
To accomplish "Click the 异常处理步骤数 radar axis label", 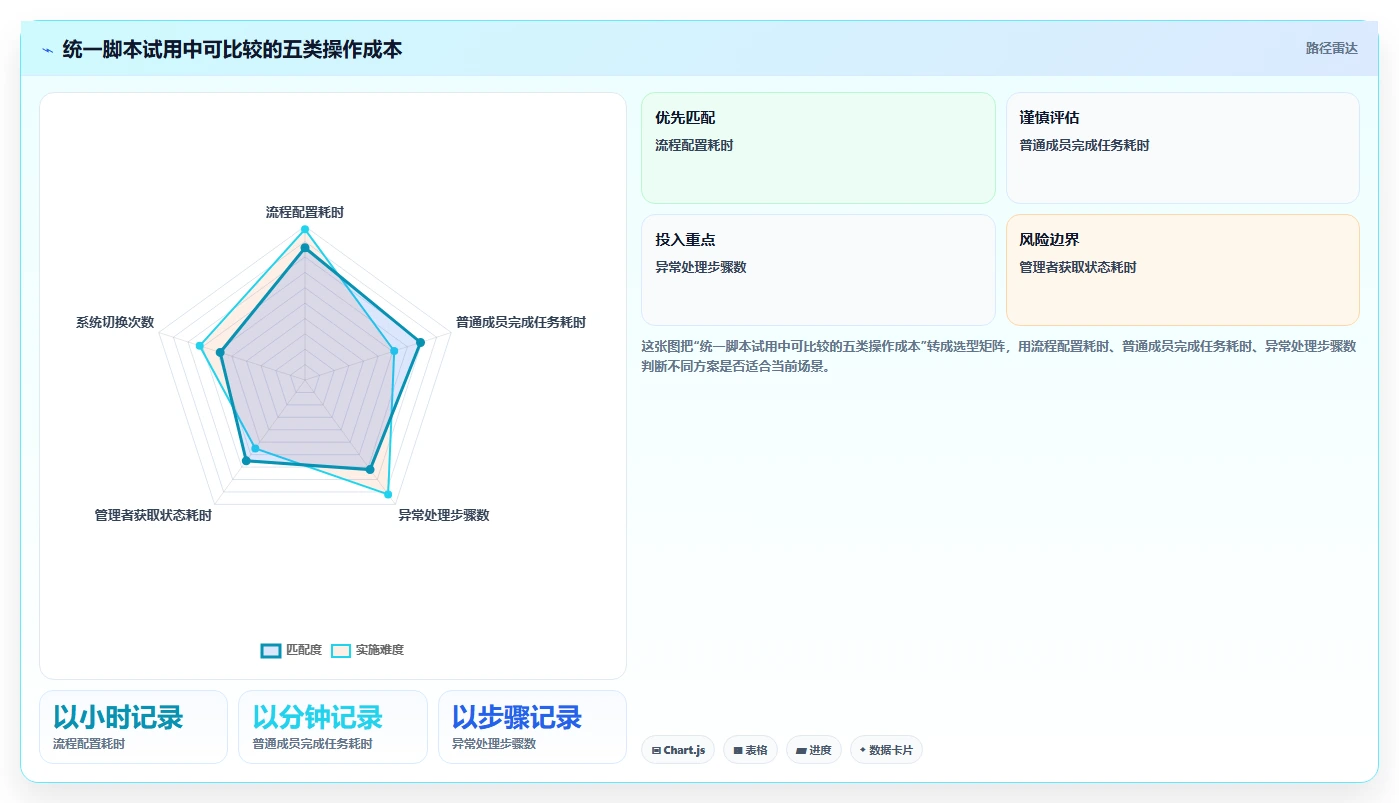I will pyautogui.click(x=444, y=515).
